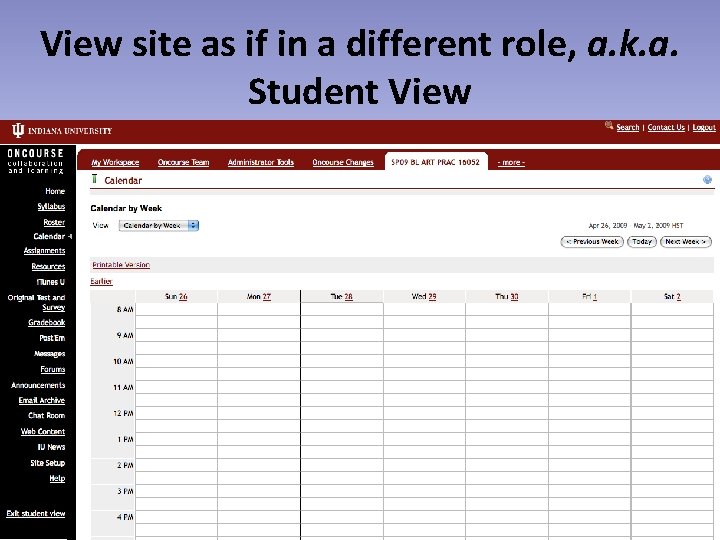Open Announcements in sidebar
This screenshot has height=540, width=720.
(38, 385)
